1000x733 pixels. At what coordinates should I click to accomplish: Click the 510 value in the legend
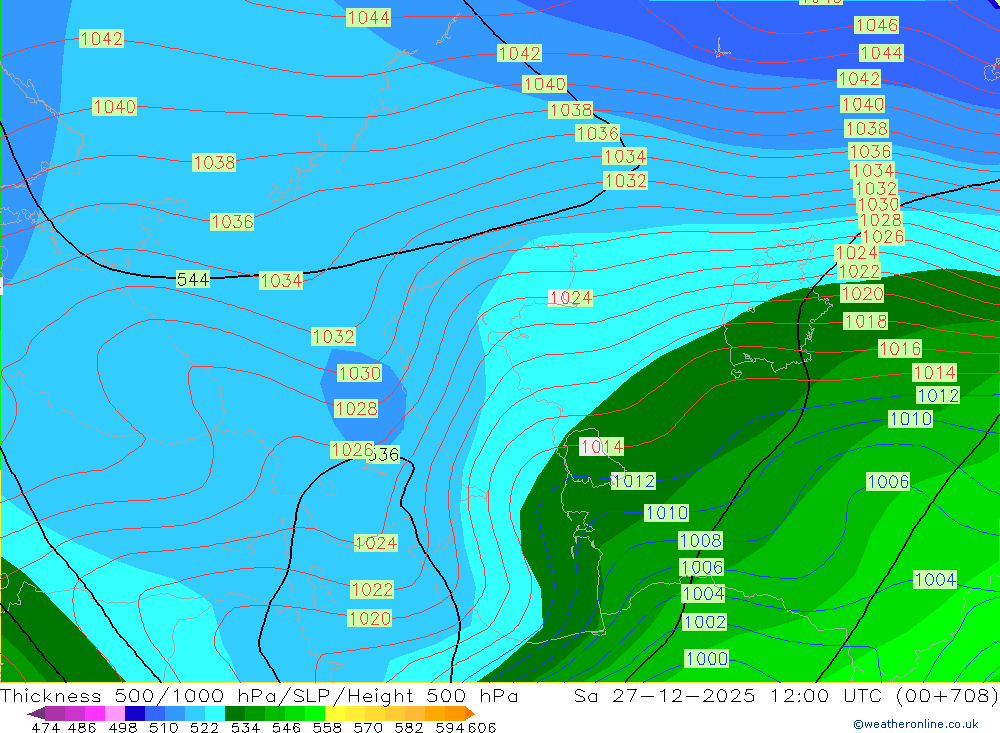(163, 727)
